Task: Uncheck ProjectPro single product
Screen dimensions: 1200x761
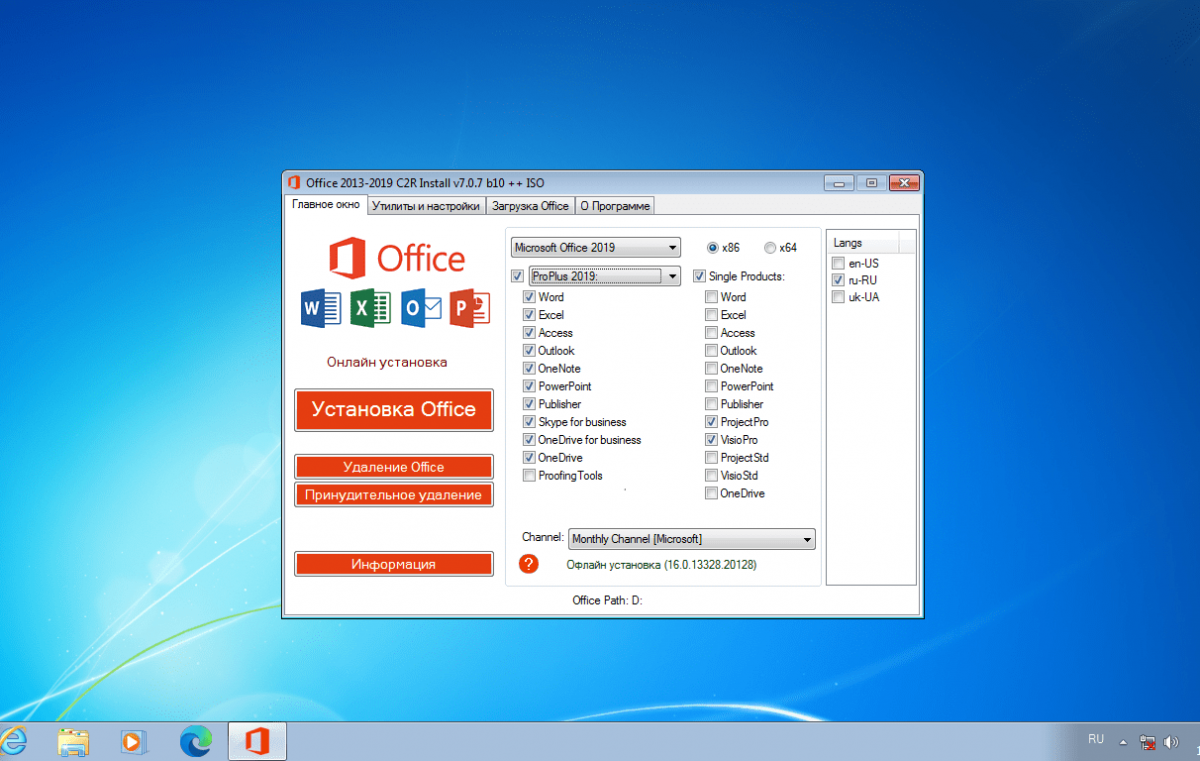Action: [711, 422]
